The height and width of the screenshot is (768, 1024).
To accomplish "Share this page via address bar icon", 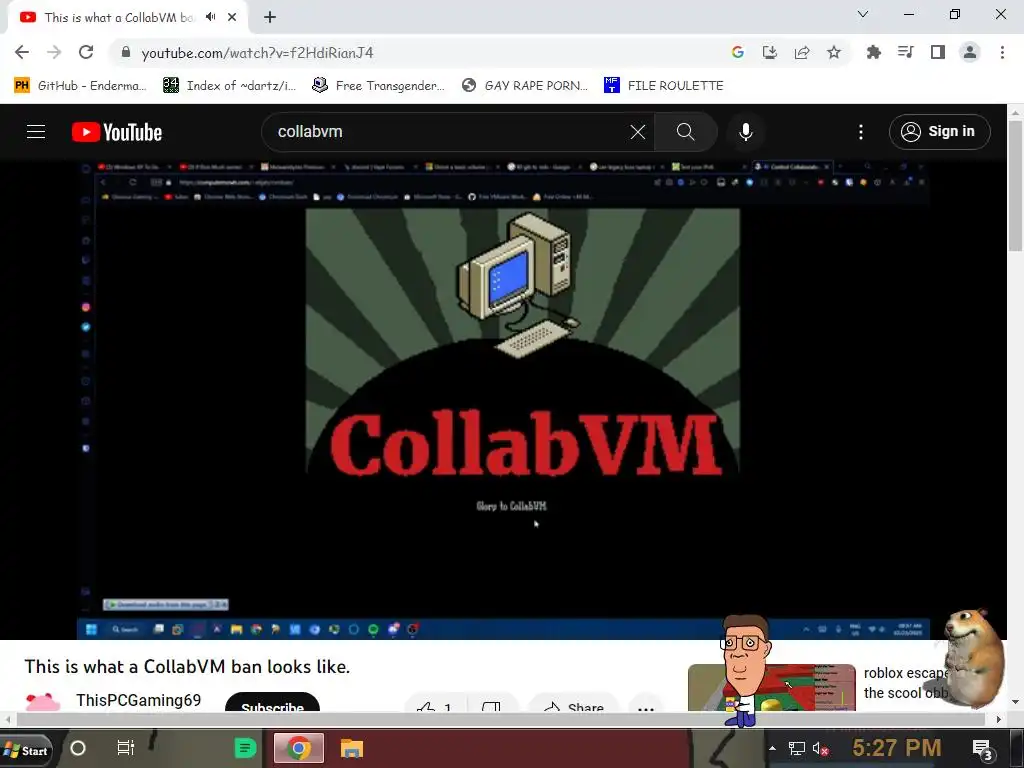I will [802, 52].
